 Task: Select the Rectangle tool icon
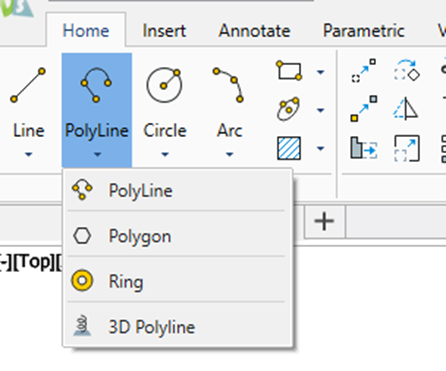pos(289,71)
